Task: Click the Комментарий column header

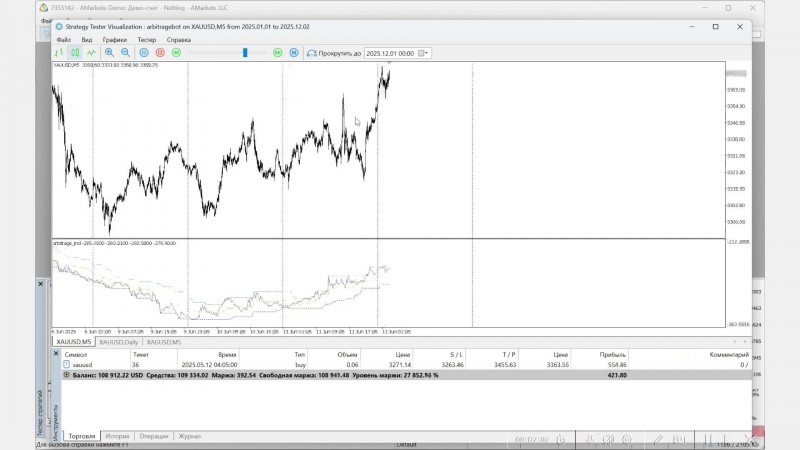Action: click(x=729, y=355)
